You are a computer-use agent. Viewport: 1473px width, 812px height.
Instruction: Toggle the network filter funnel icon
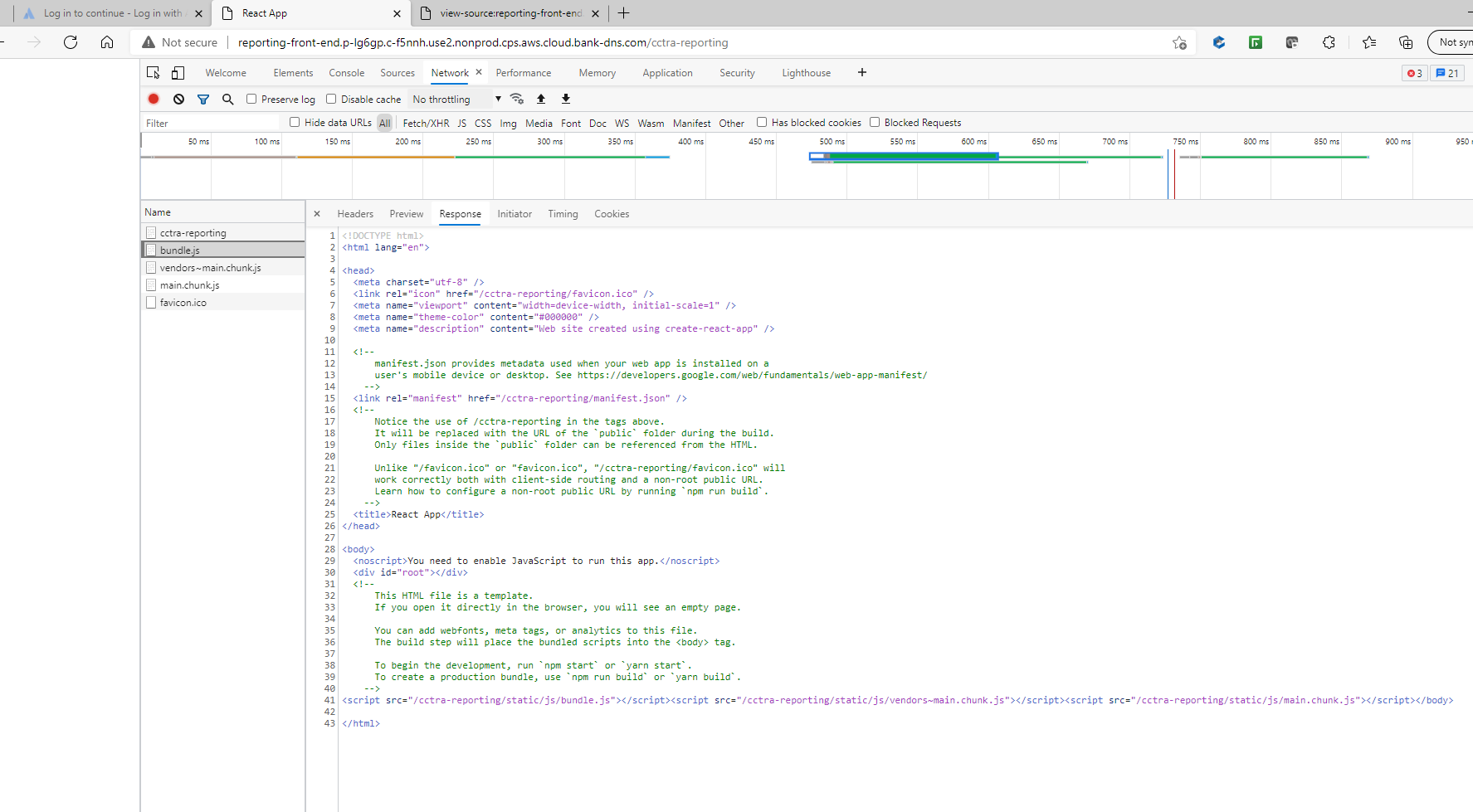(x=203, y=99)
